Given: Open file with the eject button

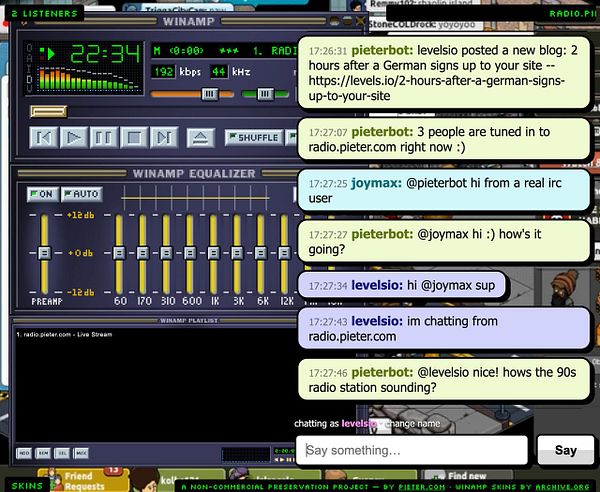Looking at the screenshot, I should (201, 138).
